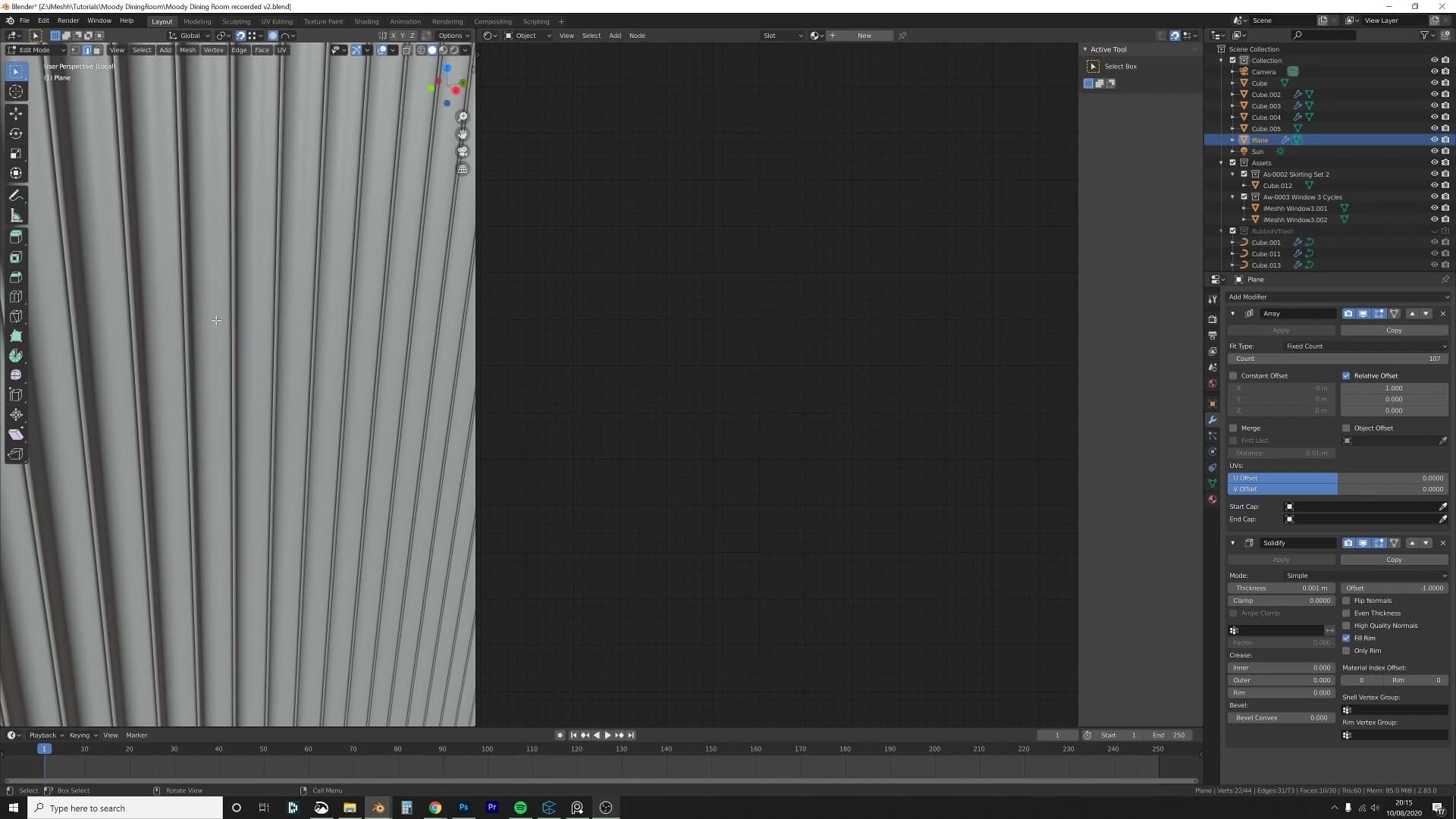Click the Array Count field showing 107
Screen dimensions: 1456x819
pyautogui.click(x=1338, y=359)
